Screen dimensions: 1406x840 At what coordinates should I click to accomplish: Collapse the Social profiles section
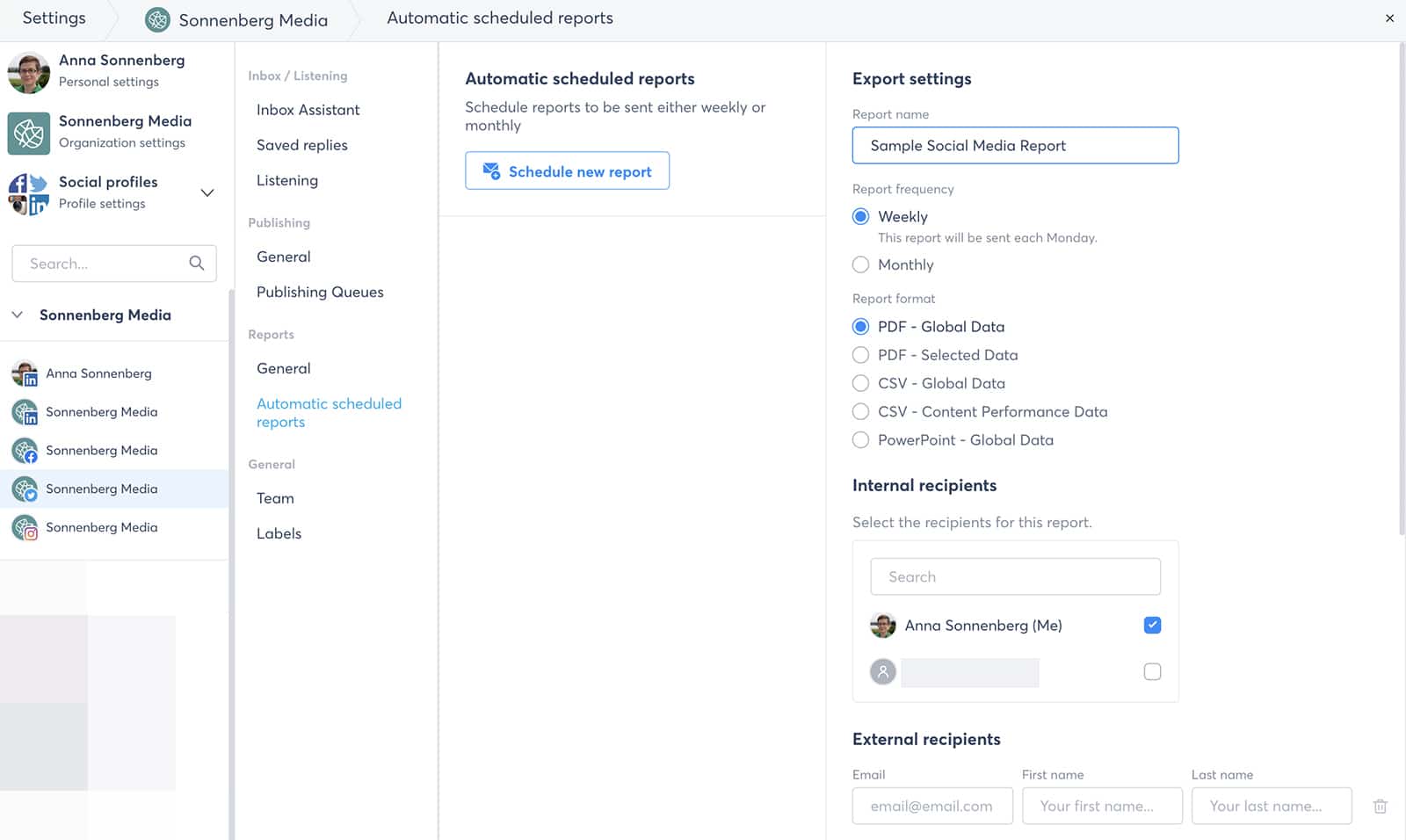207,192
